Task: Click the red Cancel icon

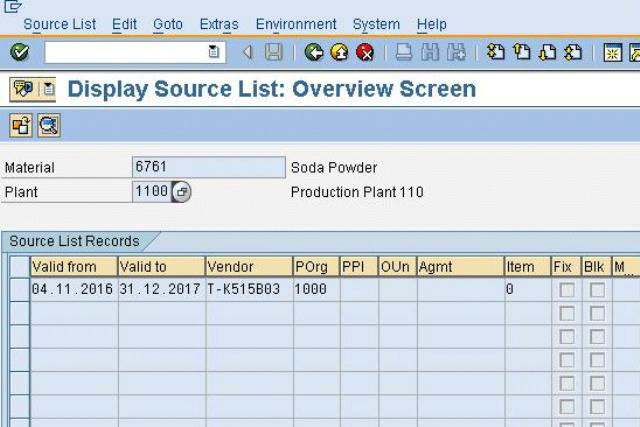Action: [365, 52]
